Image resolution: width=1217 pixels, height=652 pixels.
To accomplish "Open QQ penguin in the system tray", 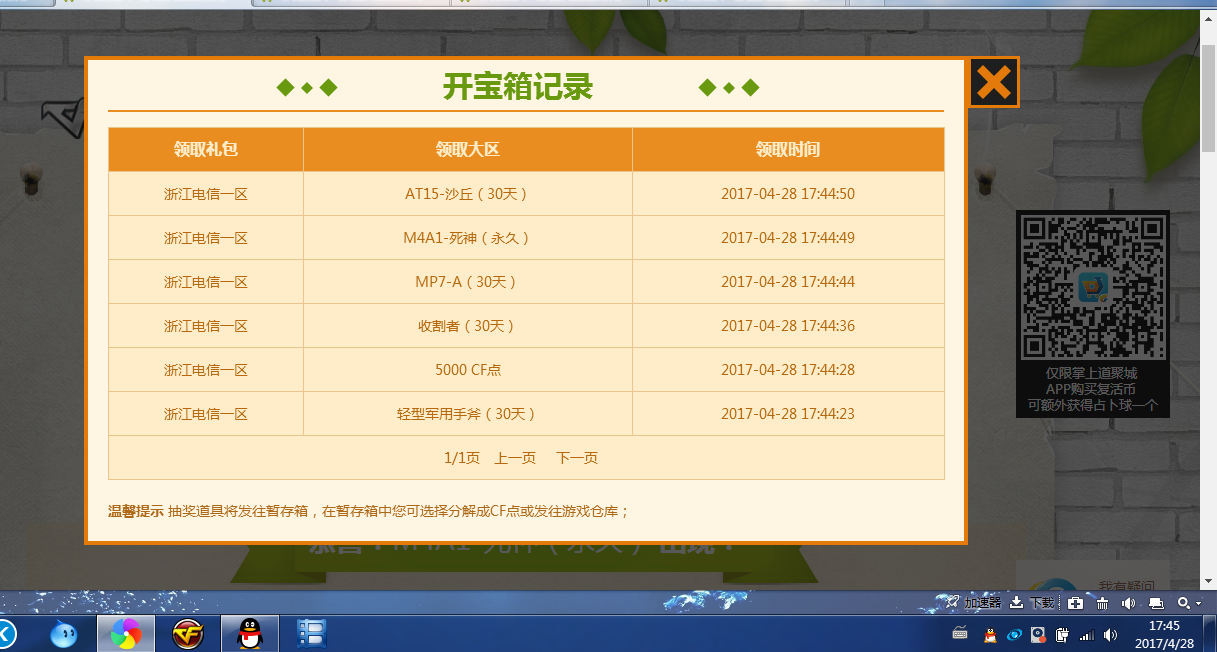I will (x=990, y=634).
